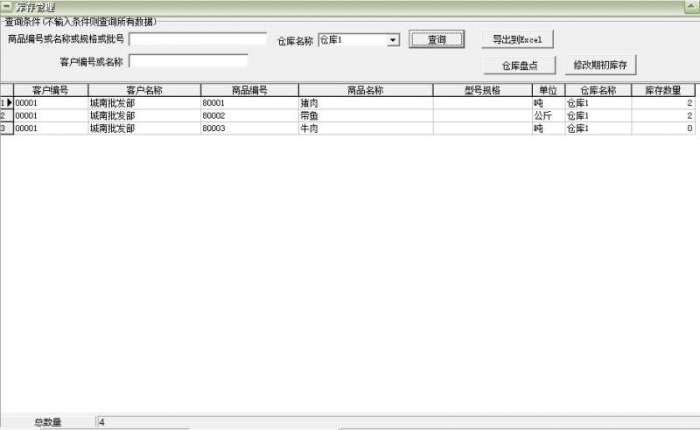Click 仓库1 cell in the 猪肉 row
700x430 pixels.
(598, 103)
